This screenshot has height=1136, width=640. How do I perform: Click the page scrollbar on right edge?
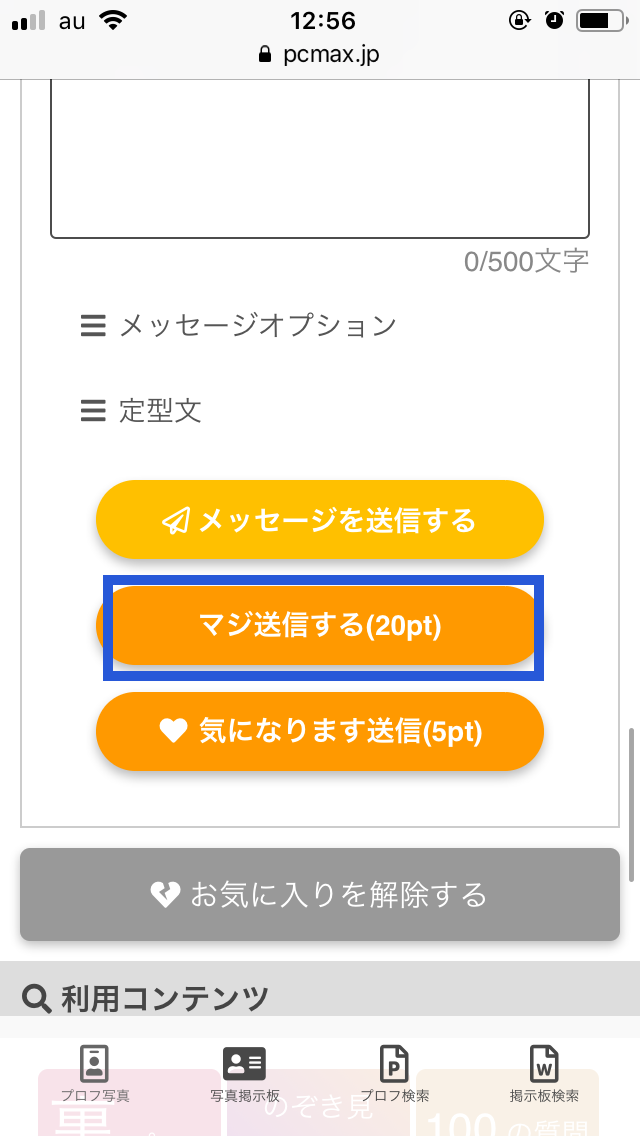(x=631, y=805)
